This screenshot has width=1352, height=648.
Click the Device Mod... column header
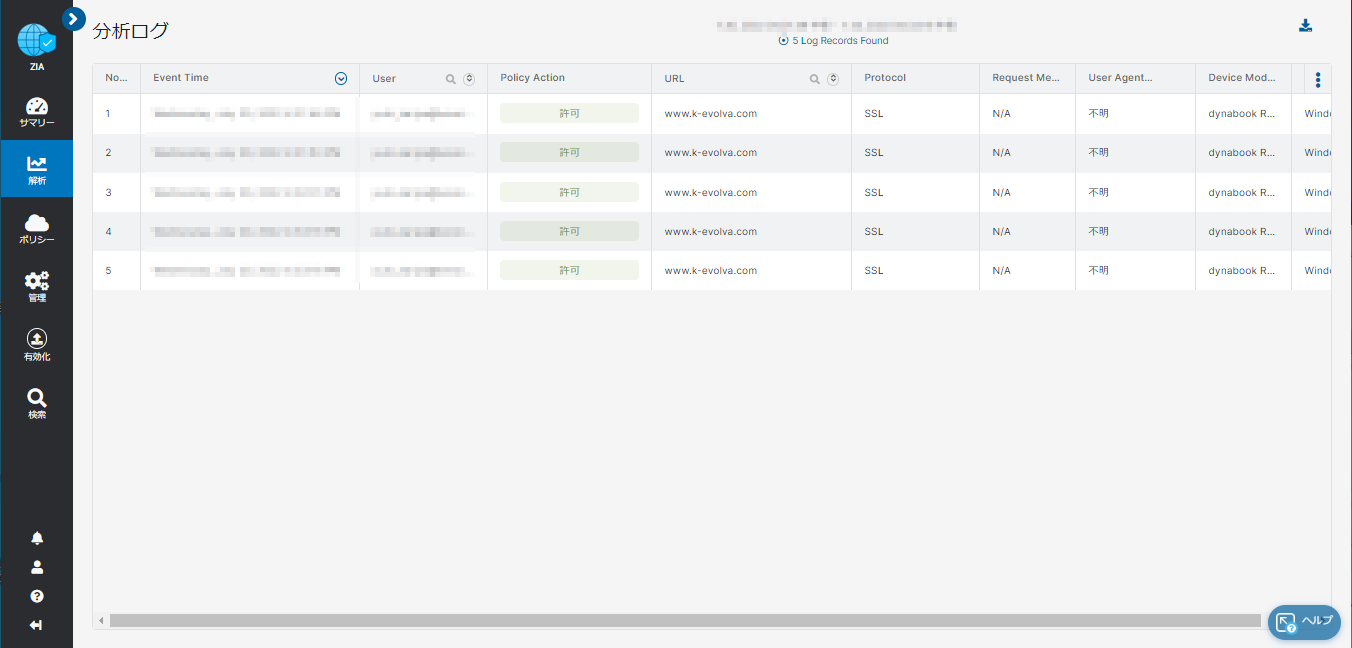(x=1243, y=78)
